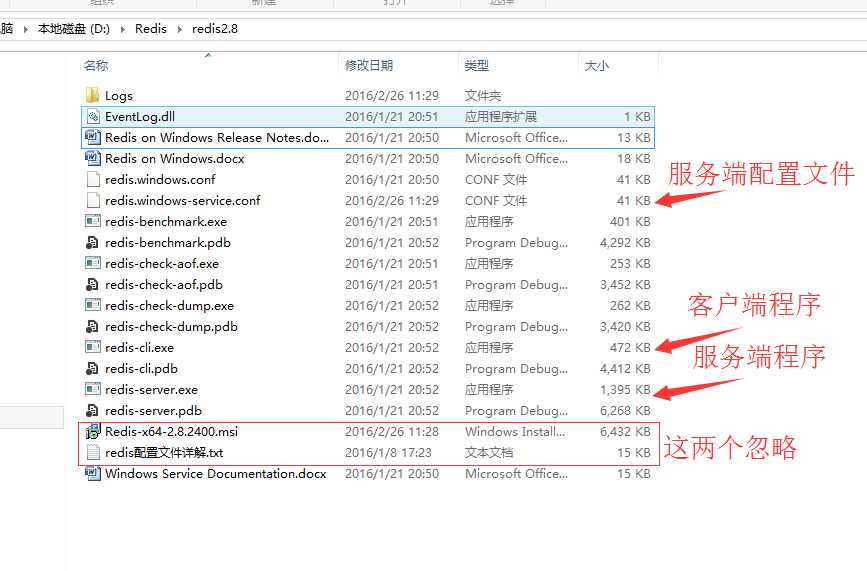
Task: Click the redis-check-aof.exe application icon
Action: 93,263
